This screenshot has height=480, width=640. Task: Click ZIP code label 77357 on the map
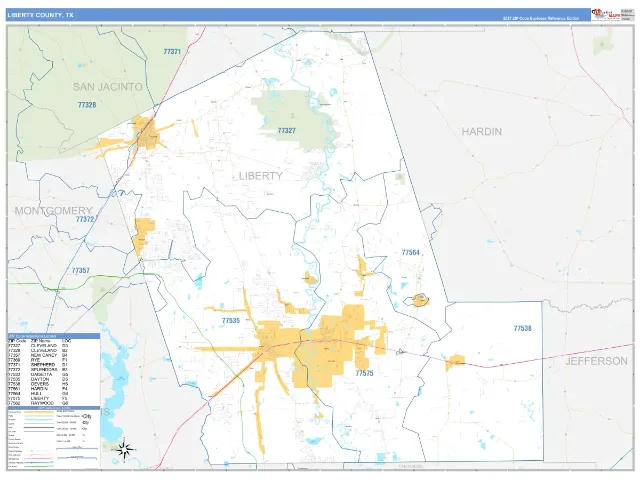point(80,270)
